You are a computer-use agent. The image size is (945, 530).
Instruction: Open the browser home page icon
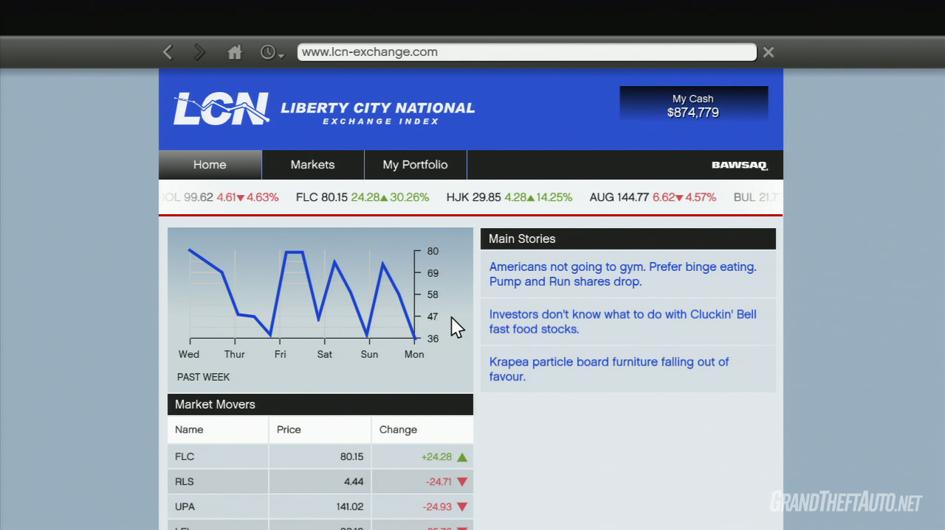coord(234,52)
